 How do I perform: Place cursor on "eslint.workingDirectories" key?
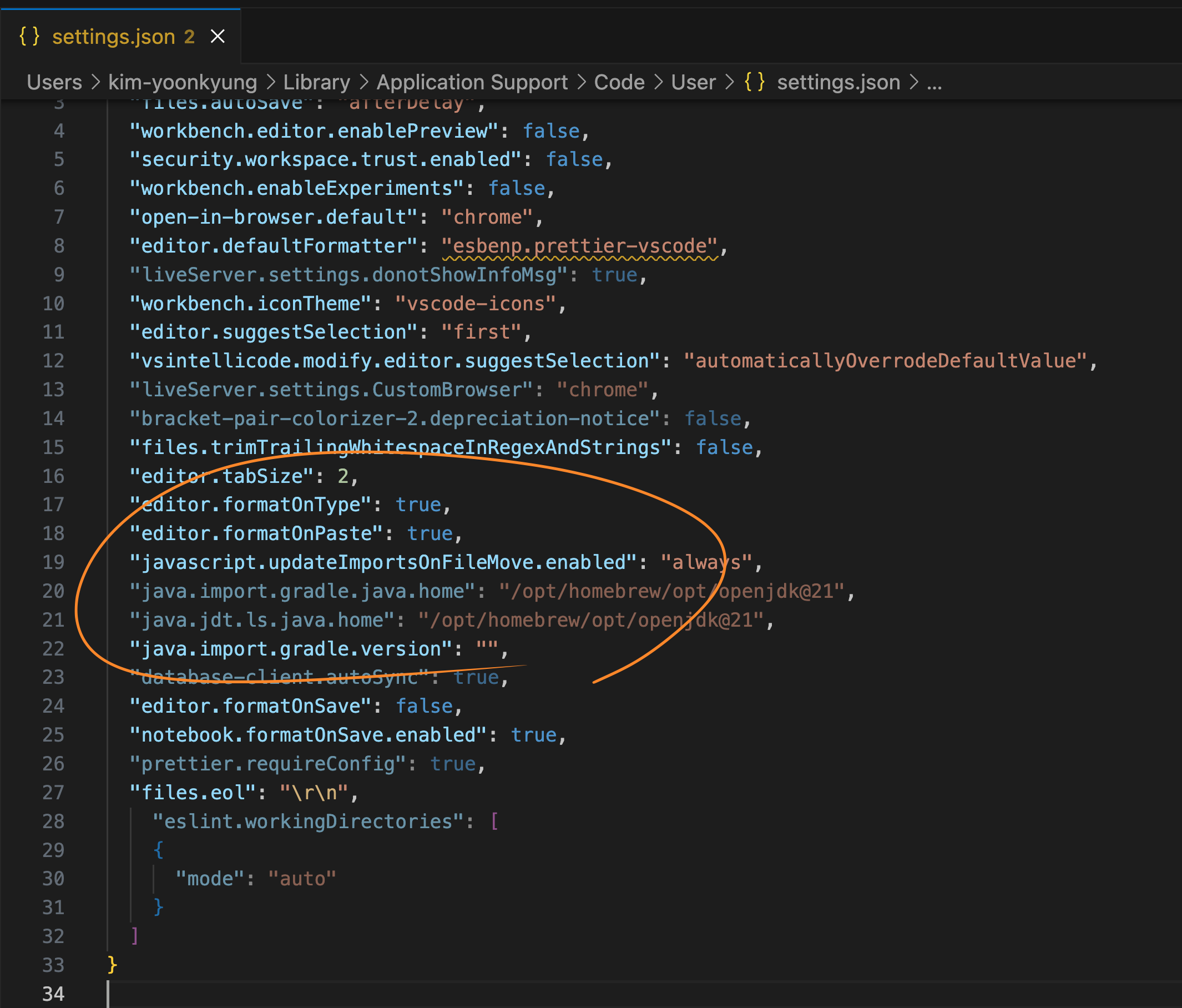point(309,821)
